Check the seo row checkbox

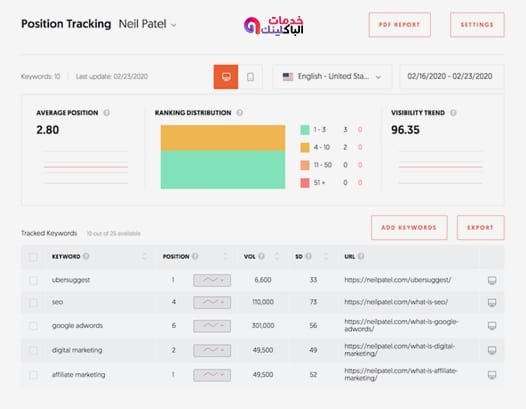[33, 303]
